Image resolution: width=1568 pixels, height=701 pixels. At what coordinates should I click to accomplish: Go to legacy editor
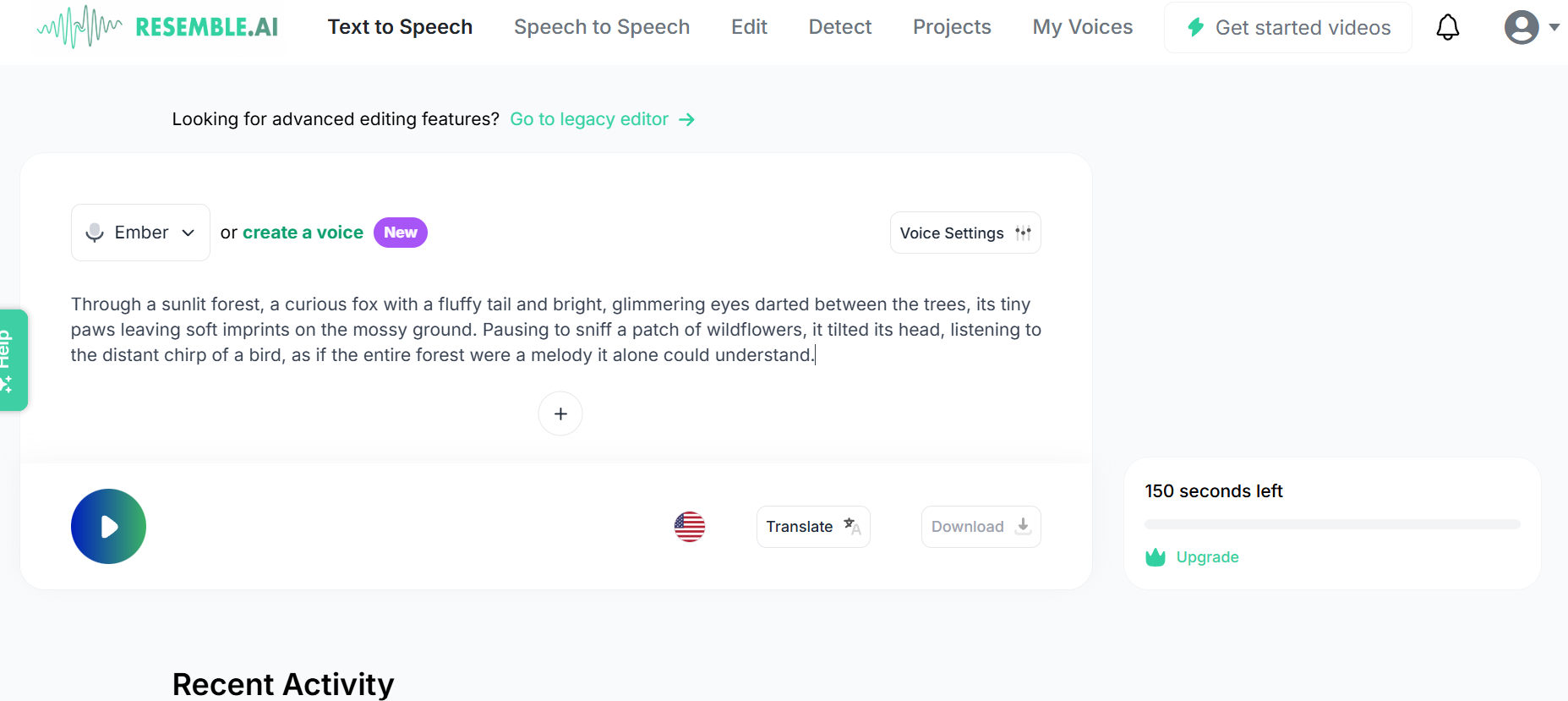587,119
